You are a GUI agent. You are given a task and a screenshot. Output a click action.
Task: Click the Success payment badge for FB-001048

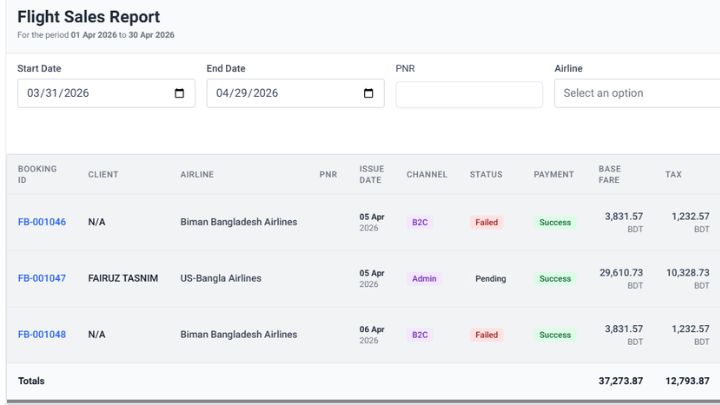click(x=555, y=335)
